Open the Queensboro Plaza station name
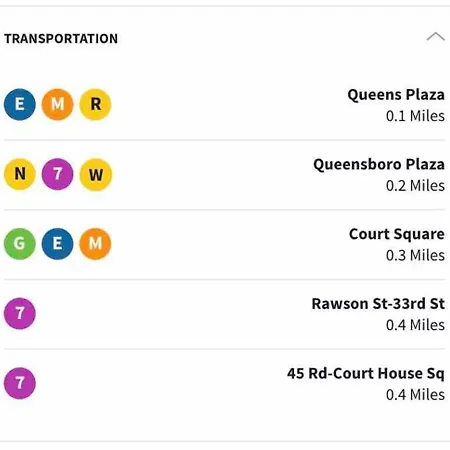The height and width of the screenshot is (450, 450). (379, 165)
